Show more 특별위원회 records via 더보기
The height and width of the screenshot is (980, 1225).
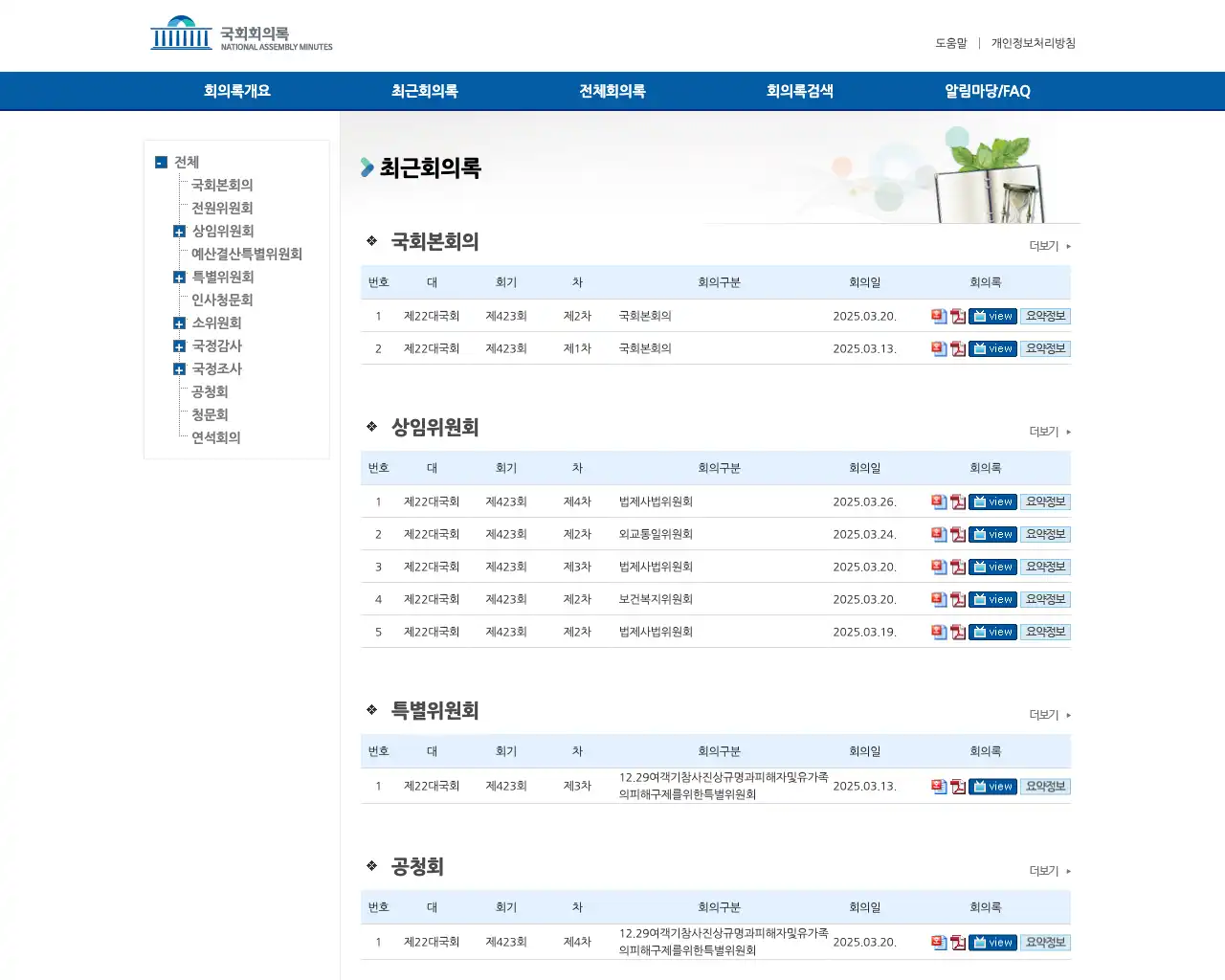click(1050, 715)
